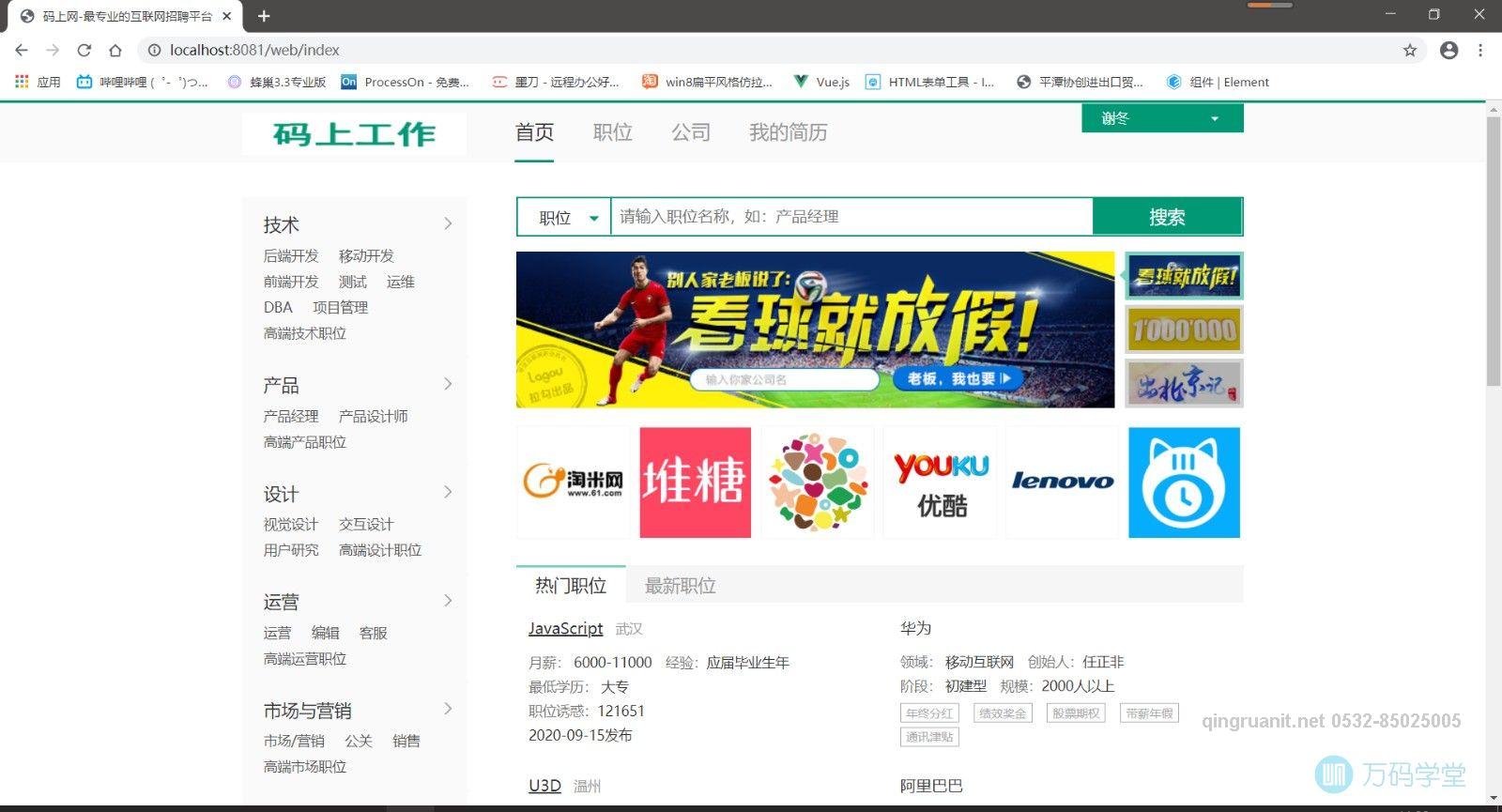Select the 1'000'000 banner thumbnail
The width and height of the screenshot is (1502, 812).
[1185, 329]
